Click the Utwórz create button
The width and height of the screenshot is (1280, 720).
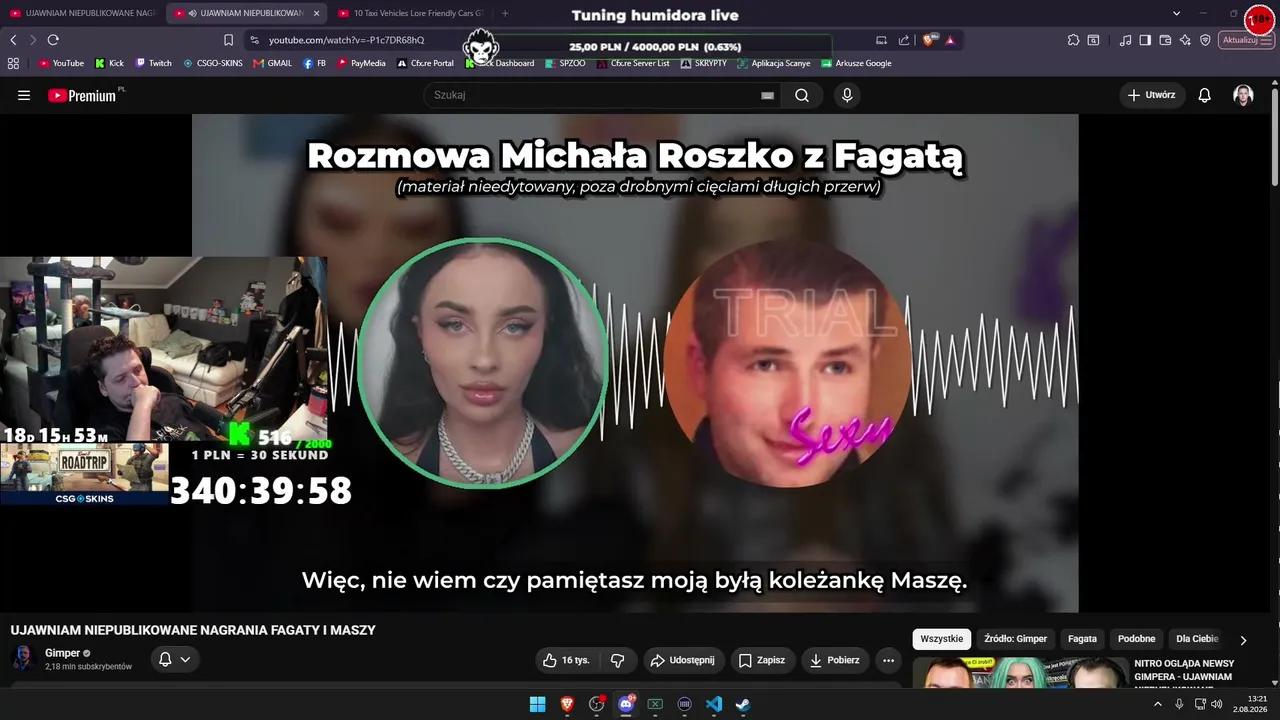click(x=1152, y=95)
